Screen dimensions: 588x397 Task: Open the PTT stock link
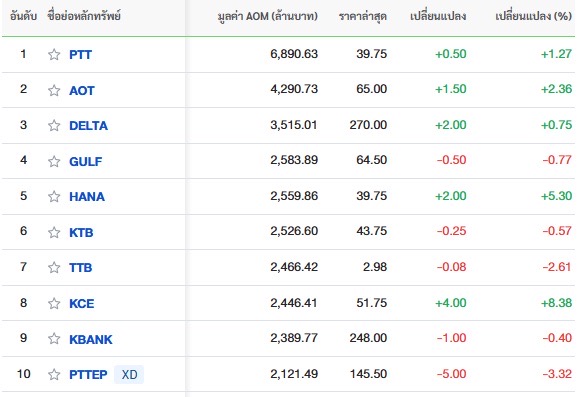click(x=80, y=55)
